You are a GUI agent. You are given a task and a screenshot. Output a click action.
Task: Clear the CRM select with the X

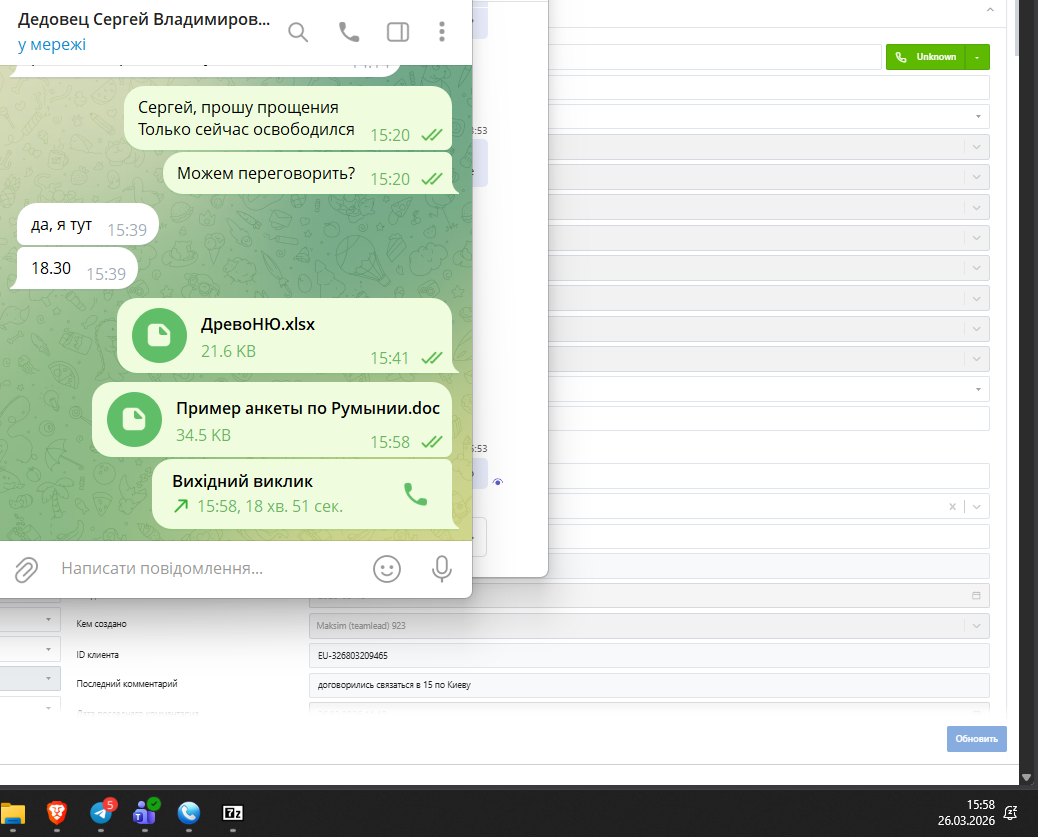[953, 507]
